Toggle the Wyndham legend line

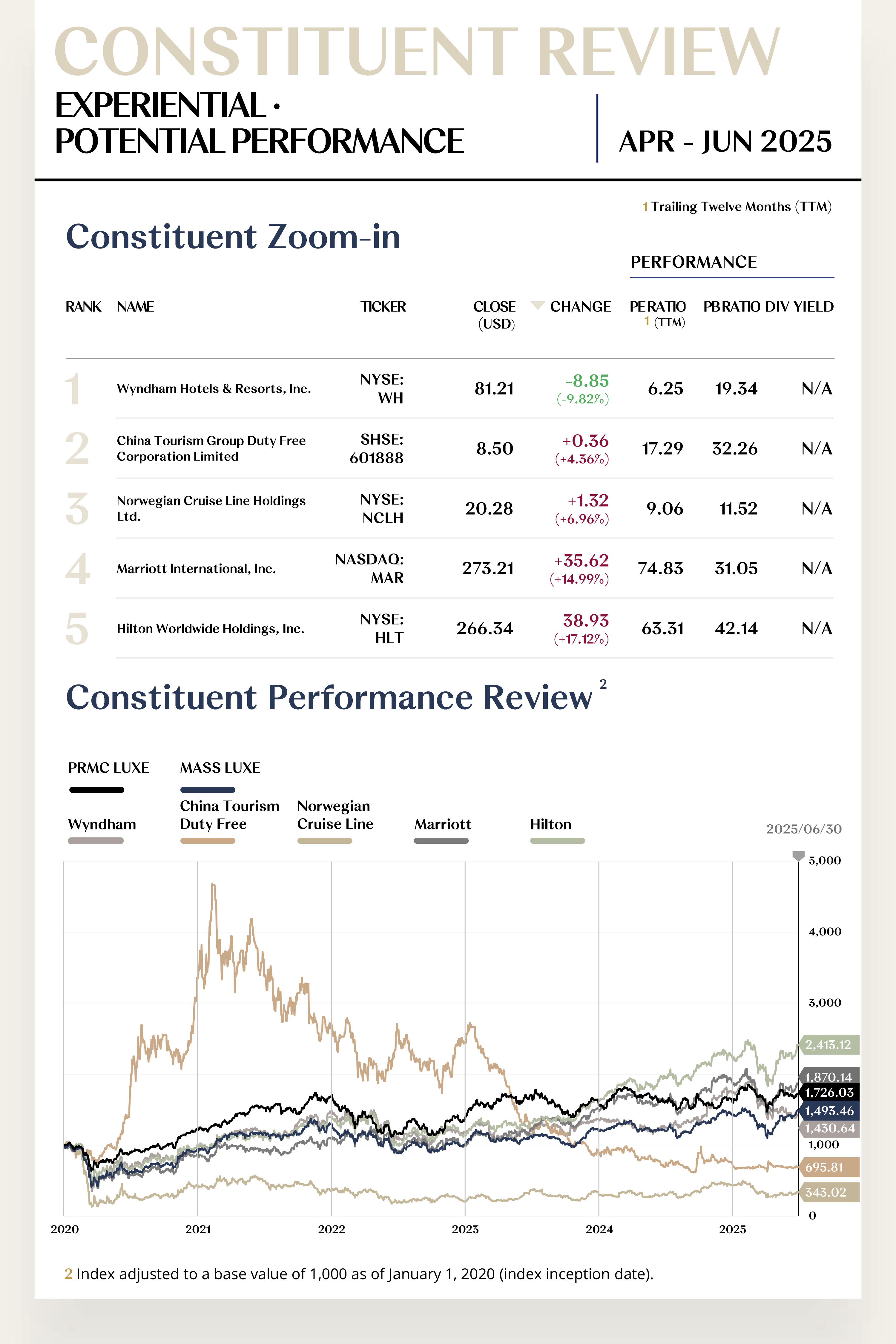96,840
